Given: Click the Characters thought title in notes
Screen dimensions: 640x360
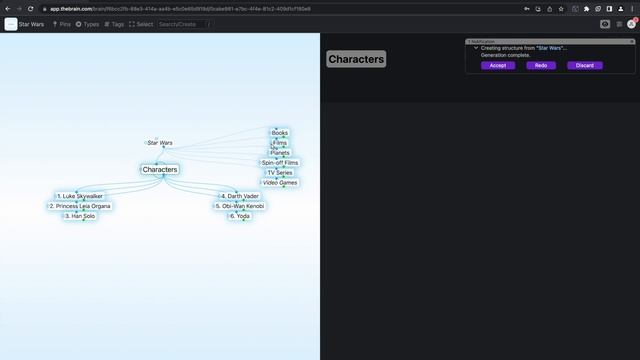Looking at the screenshot, I should [x=356, y=59].
